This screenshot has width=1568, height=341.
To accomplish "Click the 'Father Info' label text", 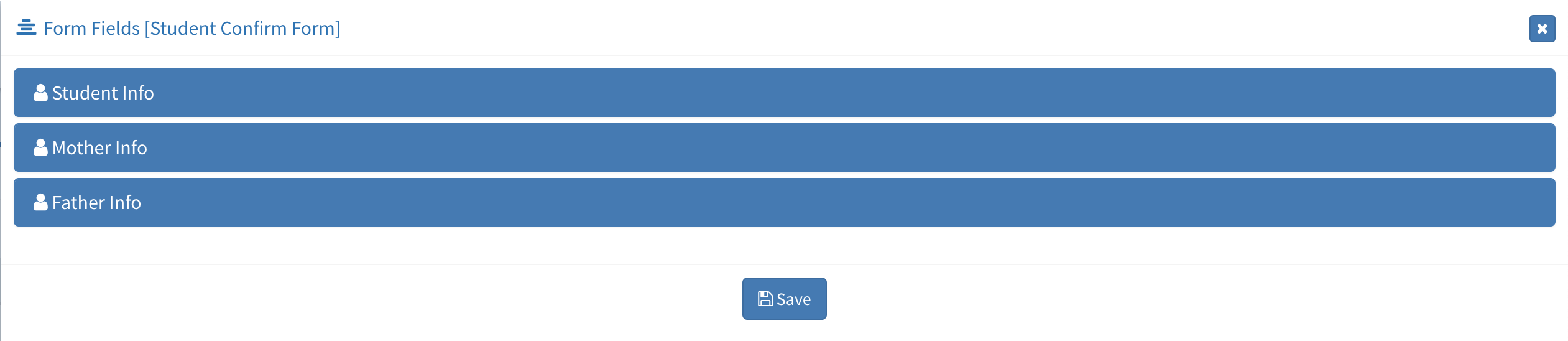I will pyautogui.click(x=96, y=202).
